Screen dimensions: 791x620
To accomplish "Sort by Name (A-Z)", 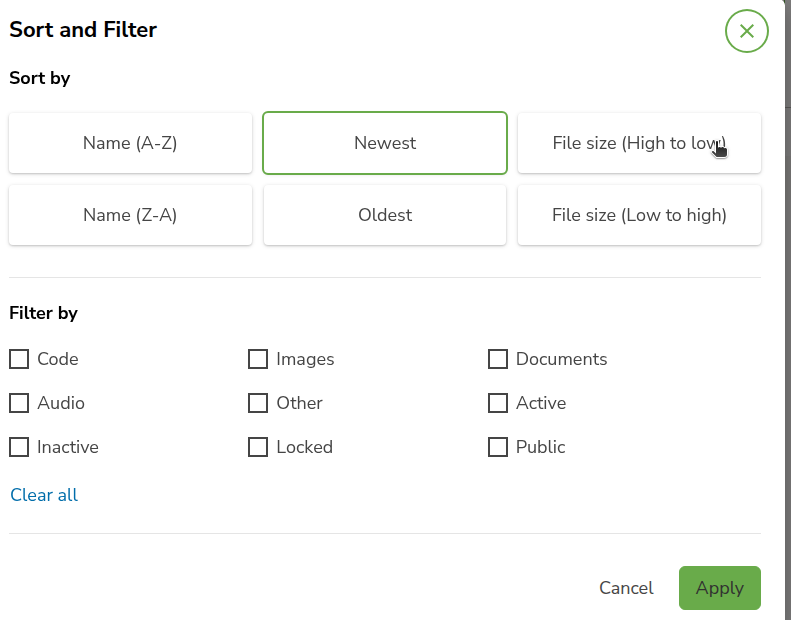I will click(x=130, y=143).
